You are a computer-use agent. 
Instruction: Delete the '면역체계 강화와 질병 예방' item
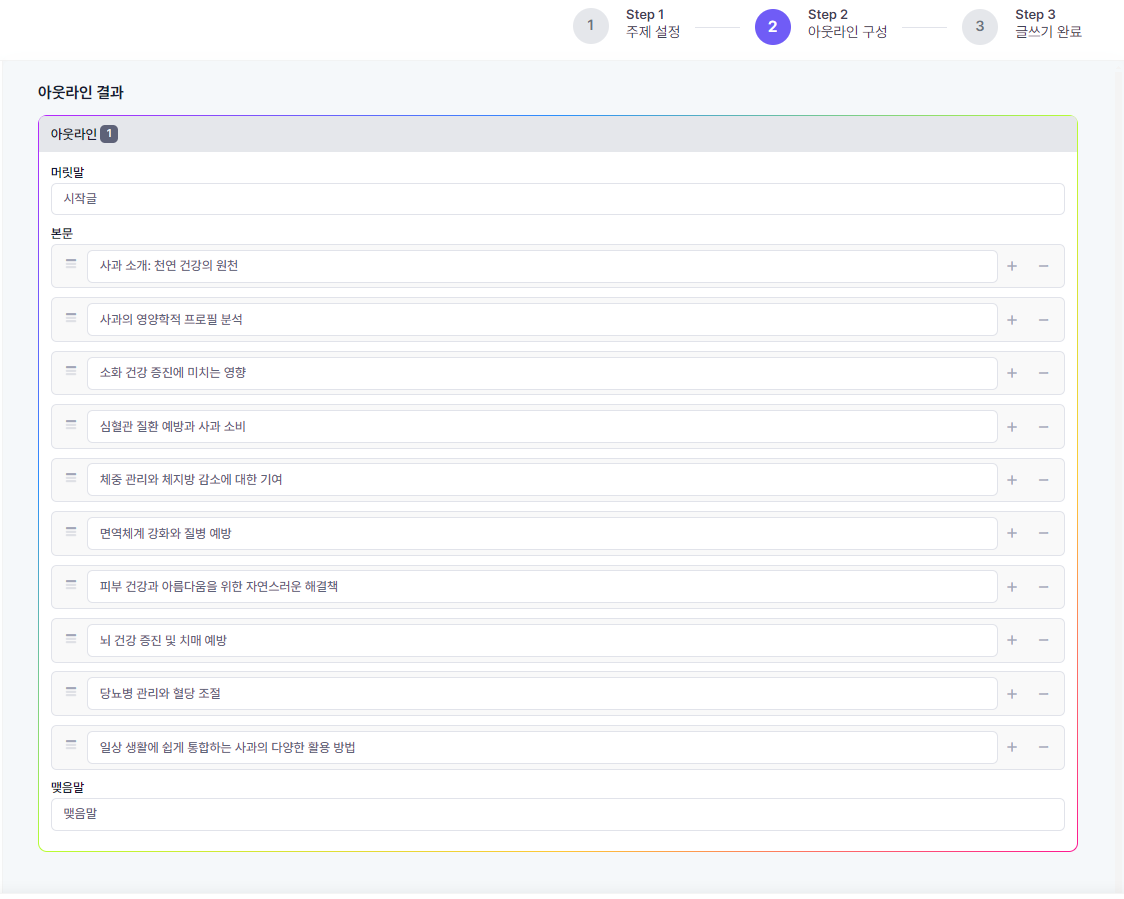pos(1043,533)
